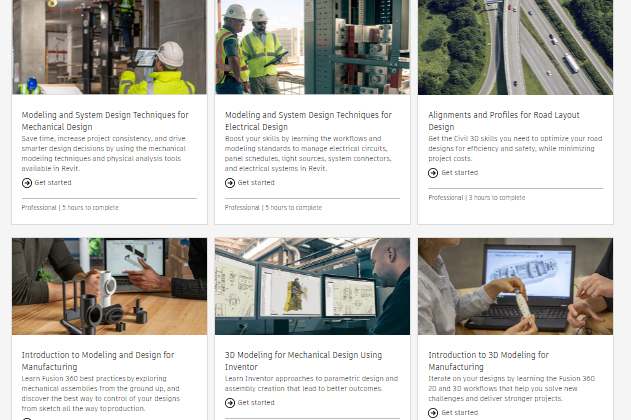The image size is (631, 420).
Task: Select the aerial highway interchange thumbnail
Action: pos(516,47)
